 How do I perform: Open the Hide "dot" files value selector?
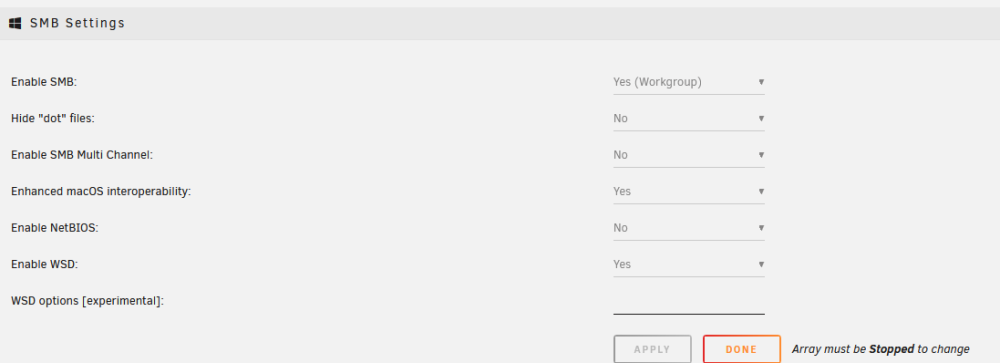pyautogui.click(x=689, y=119)
